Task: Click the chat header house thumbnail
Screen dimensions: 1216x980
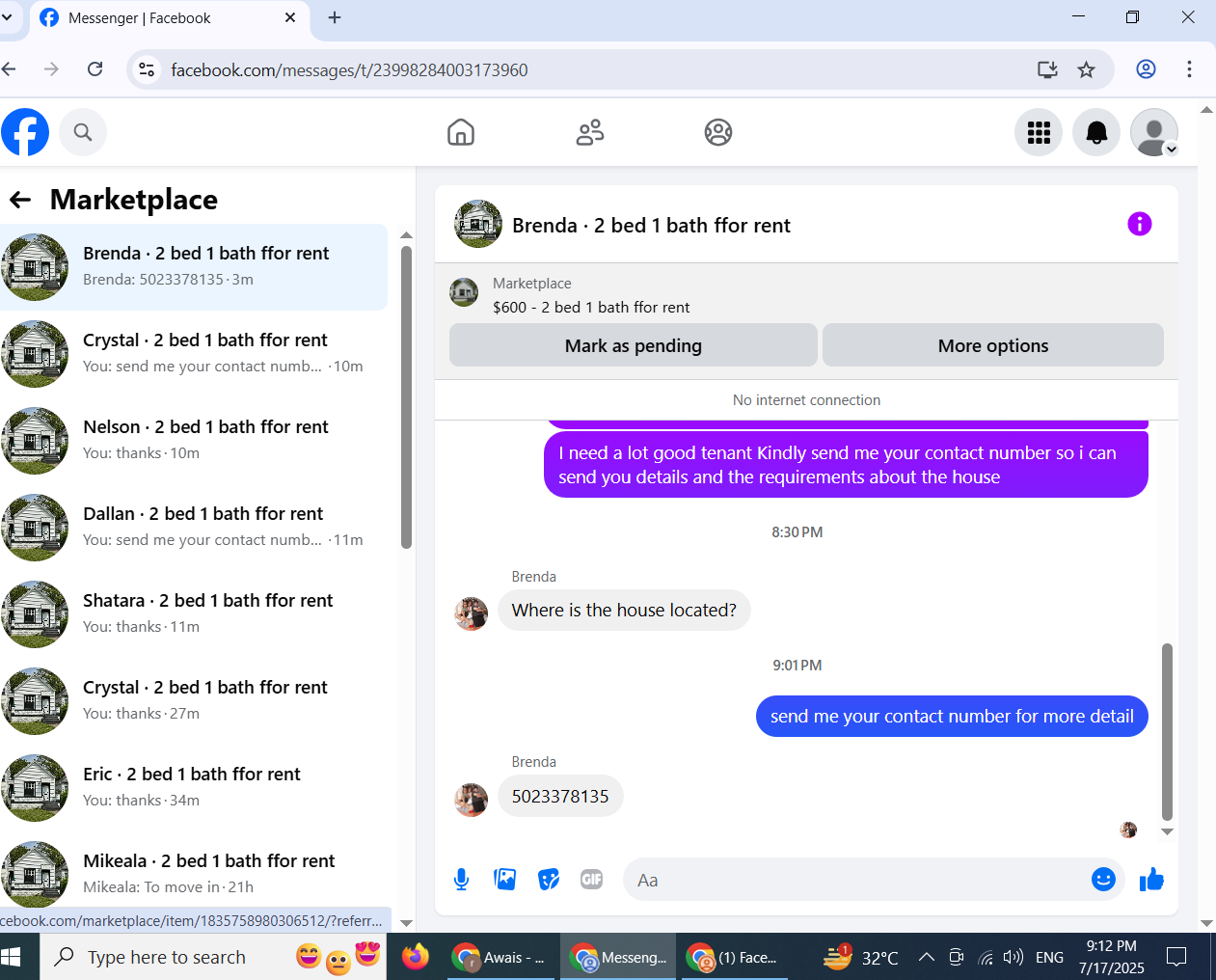Action: (478, 224)
